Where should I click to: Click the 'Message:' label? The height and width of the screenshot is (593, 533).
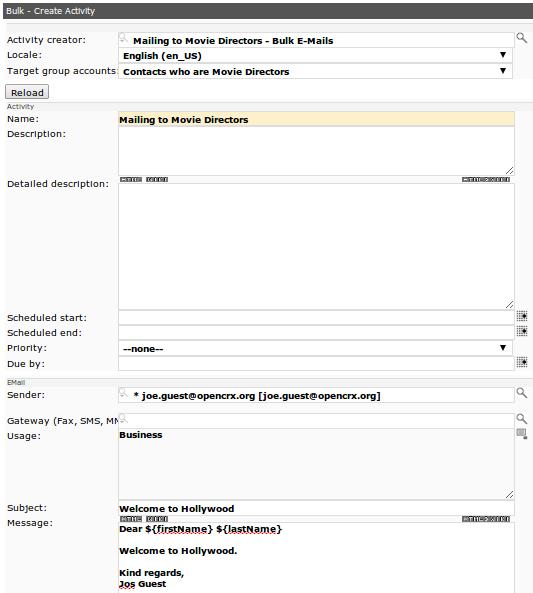(30, 523)
